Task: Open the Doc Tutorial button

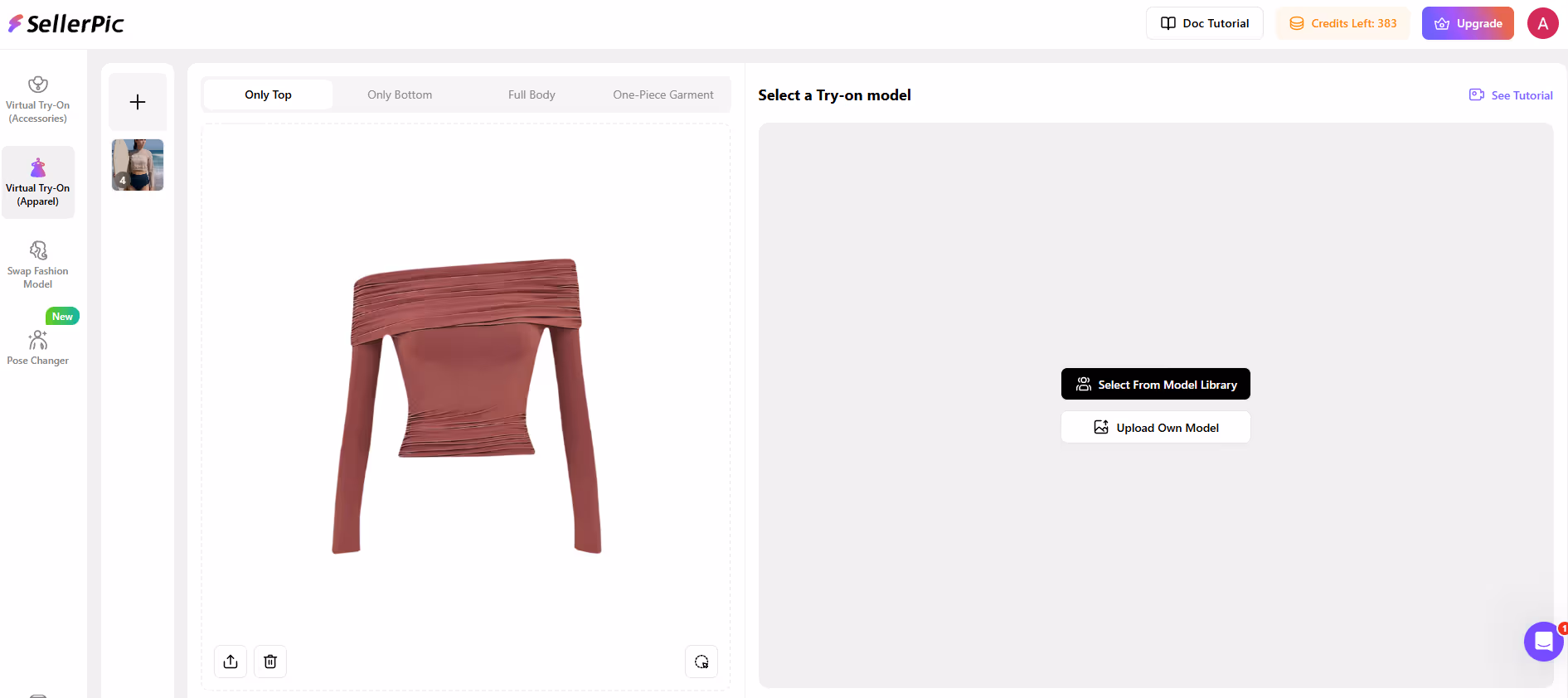Action: tap(1204, 23)
